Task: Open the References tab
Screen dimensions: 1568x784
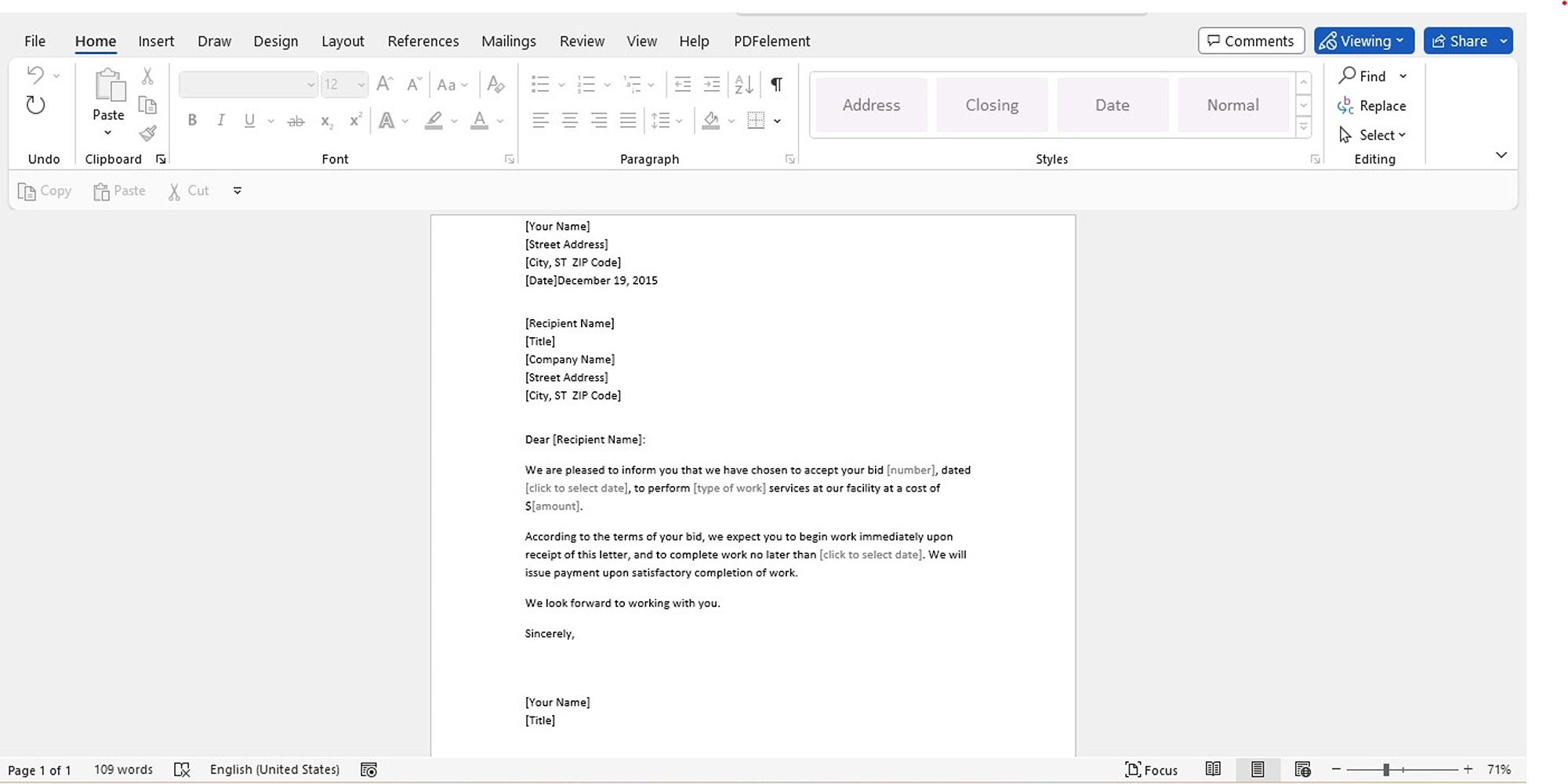Action: (423, 41)
